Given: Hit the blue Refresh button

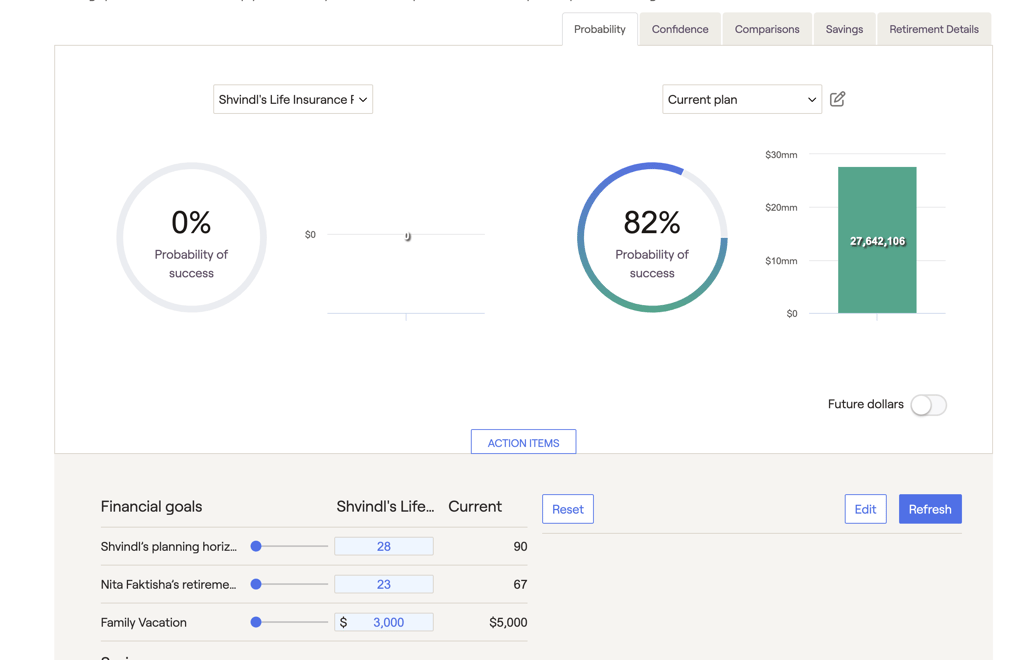Looking at the screenshot, I should point(929,509).
